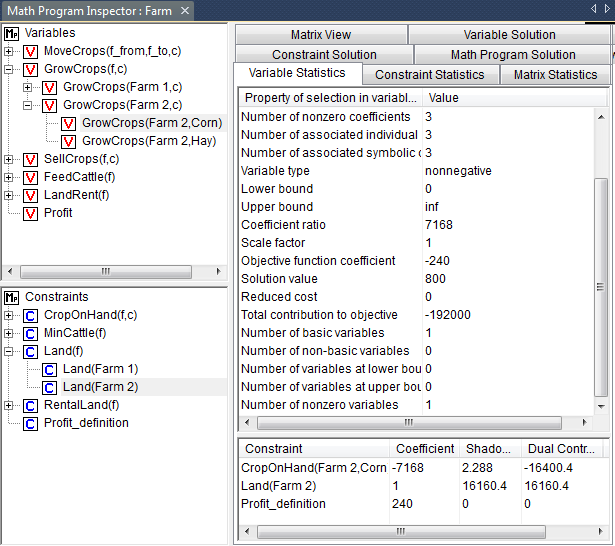Click the V icon beside LandRent(f)
The width and height of the screenshot is (615, 546).
30,196
